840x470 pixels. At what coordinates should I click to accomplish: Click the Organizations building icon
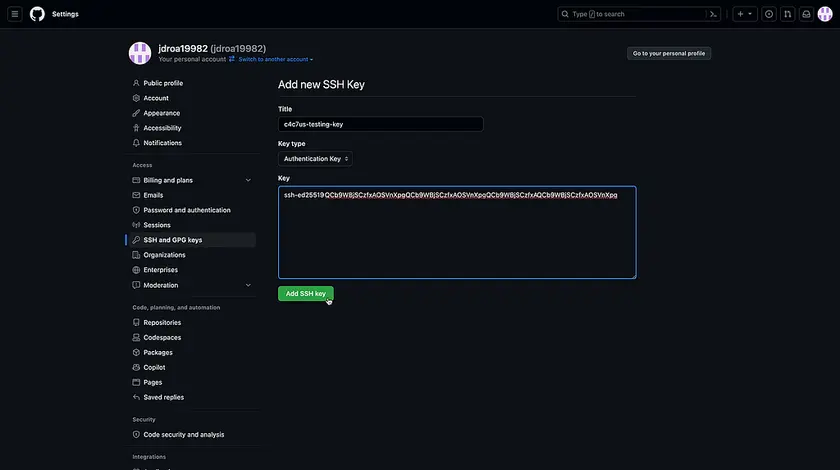pos(136,255)
